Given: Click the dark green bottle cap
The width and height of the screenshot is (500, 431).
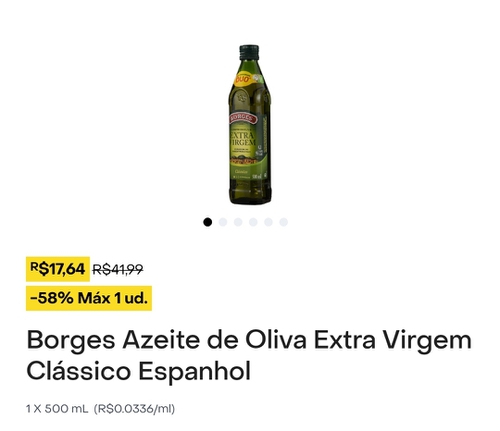Looking at the screenshot, I should click(249, 52).
